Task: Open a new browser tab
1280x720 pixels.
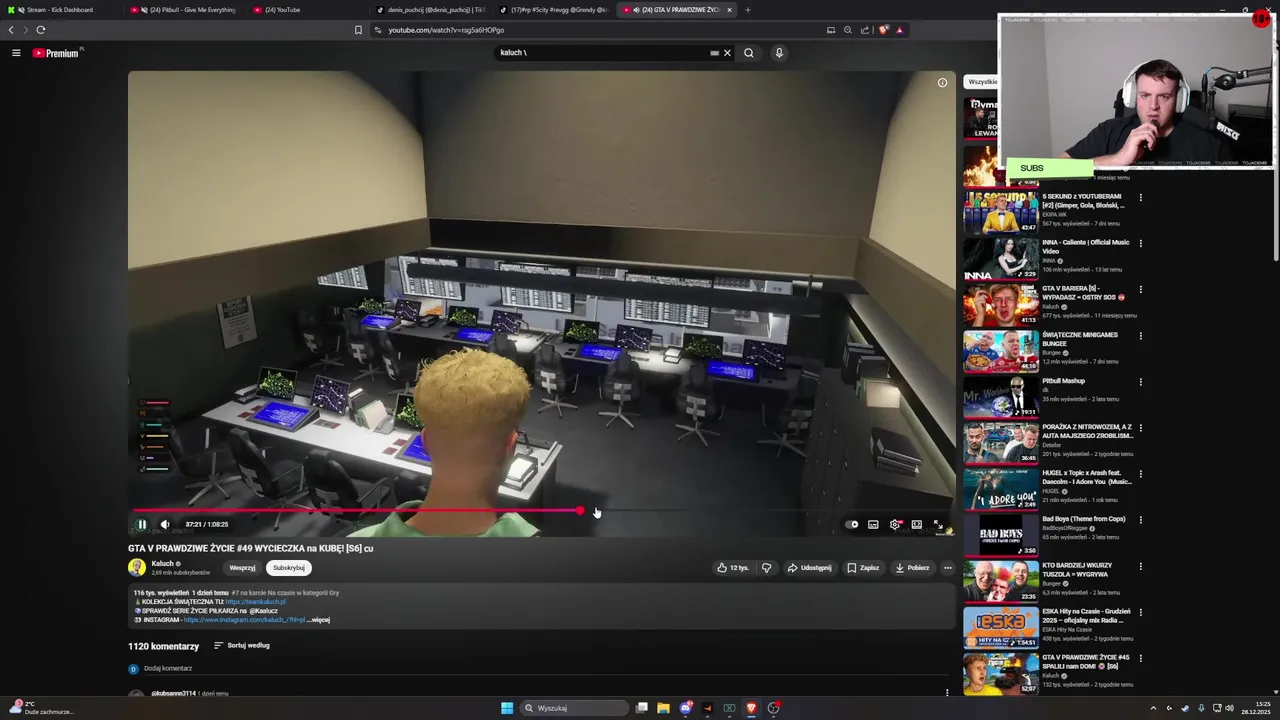Action: (x=747, y=10)
